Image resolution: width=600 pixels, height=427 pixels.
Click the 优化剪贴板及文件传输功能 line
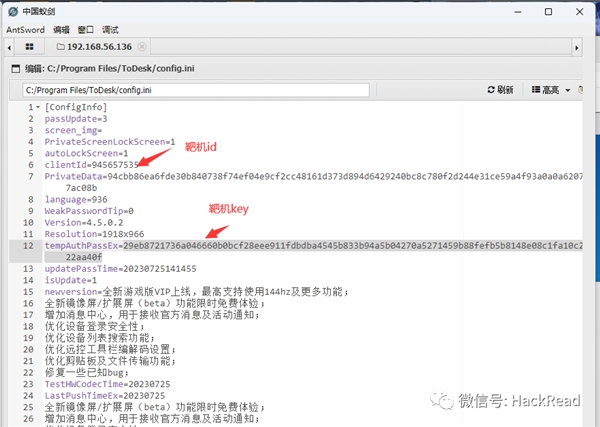click(x=110, y=361)
